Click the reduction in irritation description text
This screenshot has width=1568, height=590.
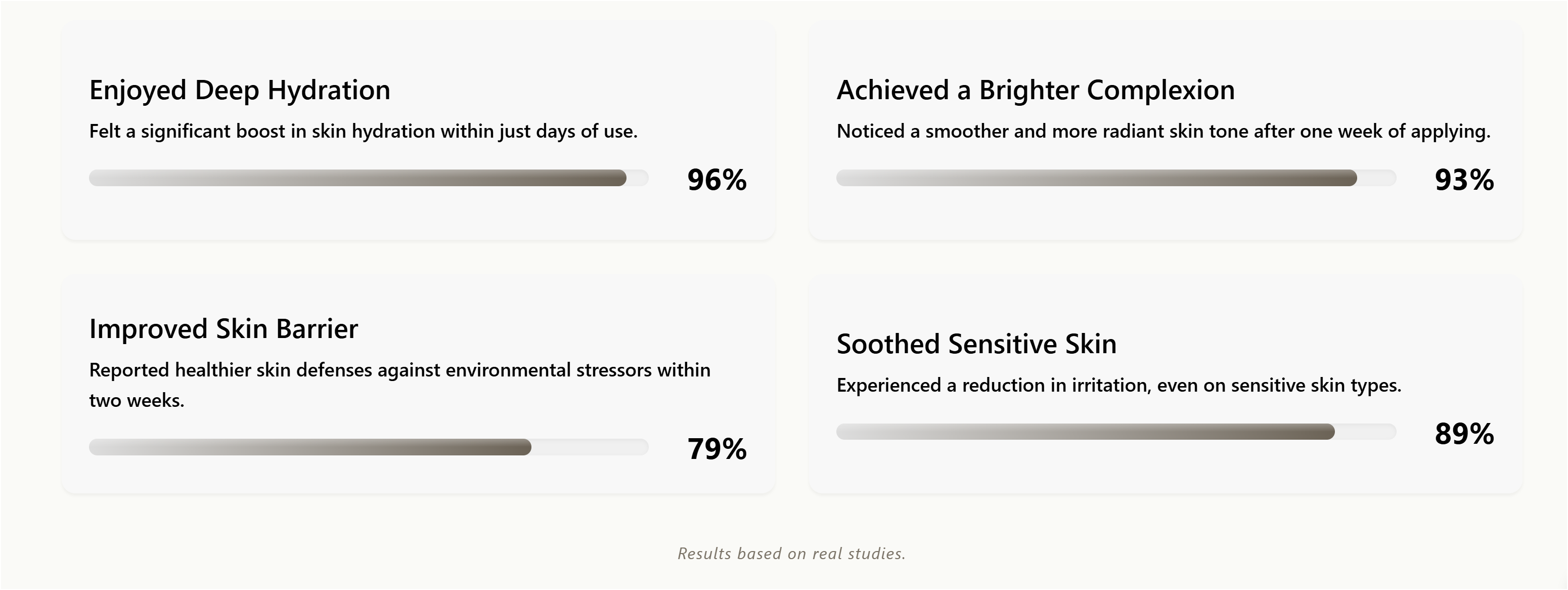[1119, 386]
